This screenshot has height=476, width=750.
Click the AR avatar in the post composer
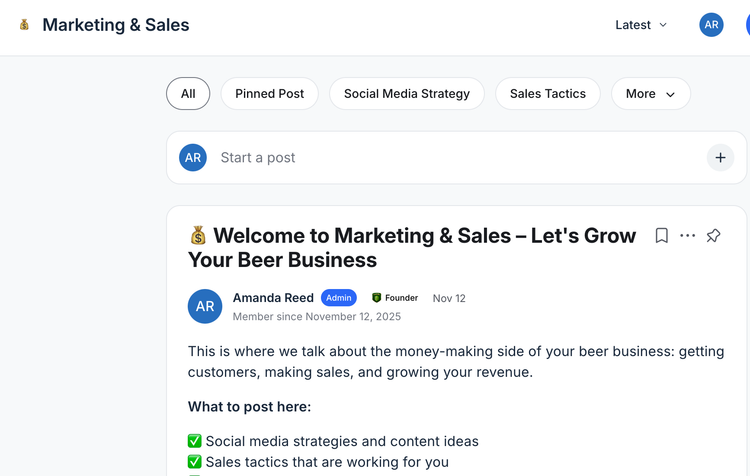click(x=193, y=158)
